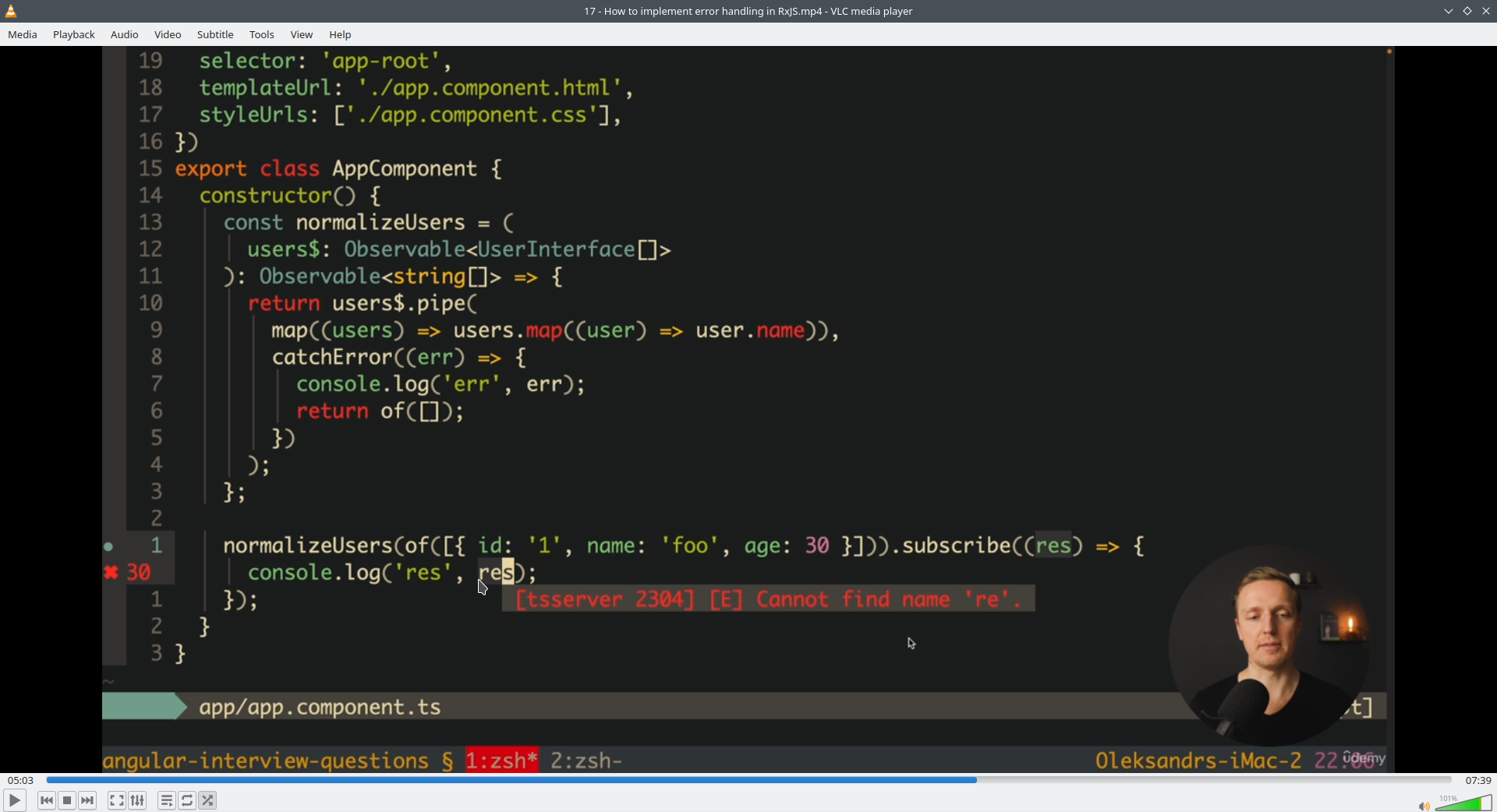The image size is (1497, 812).
Task: Click the total duration 07:39 label
Action: (x=1478, y=780)
